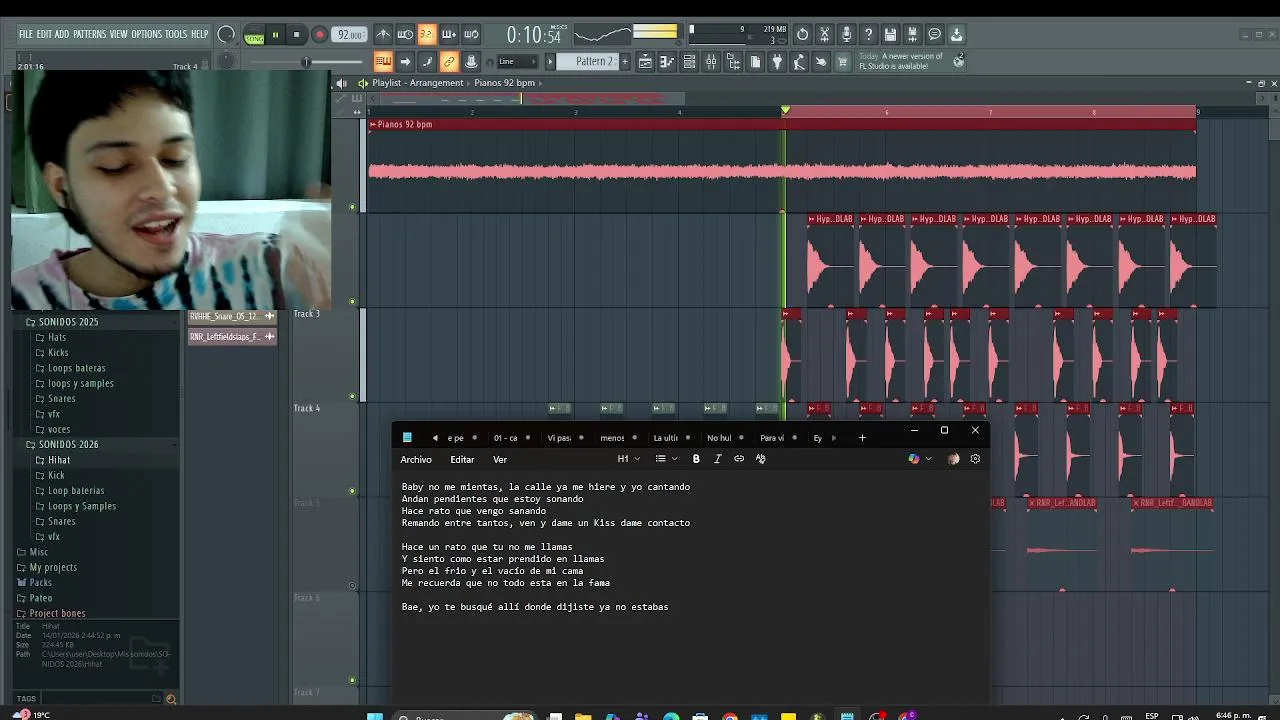
Task: Click the render/export audio icon
Action: pos(912,34)
